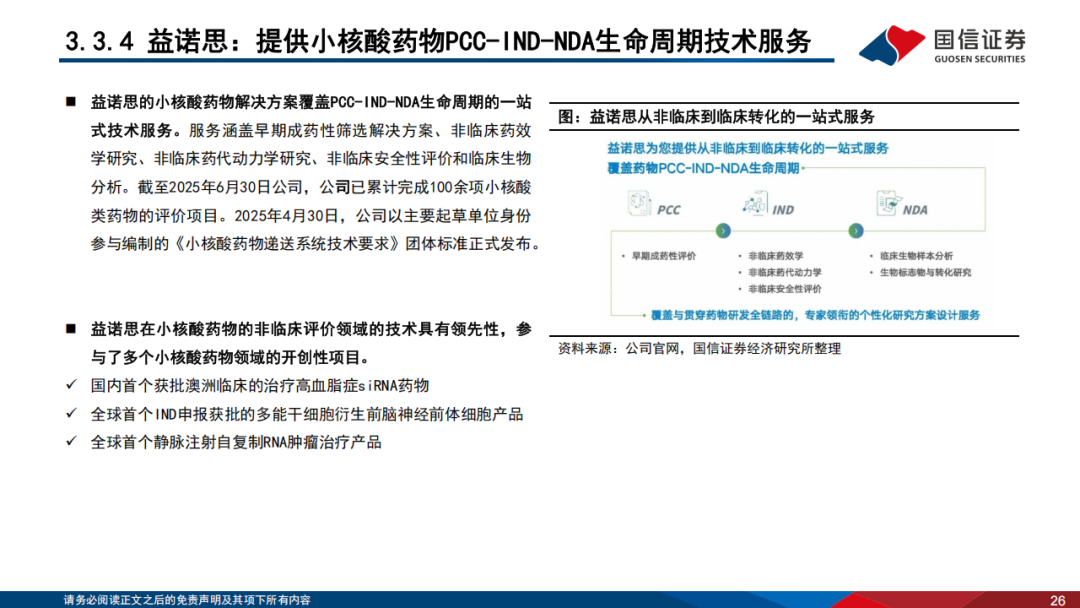
Task: Click the 生物标志物与转化研究 bullet item
Action: [920, 273]
